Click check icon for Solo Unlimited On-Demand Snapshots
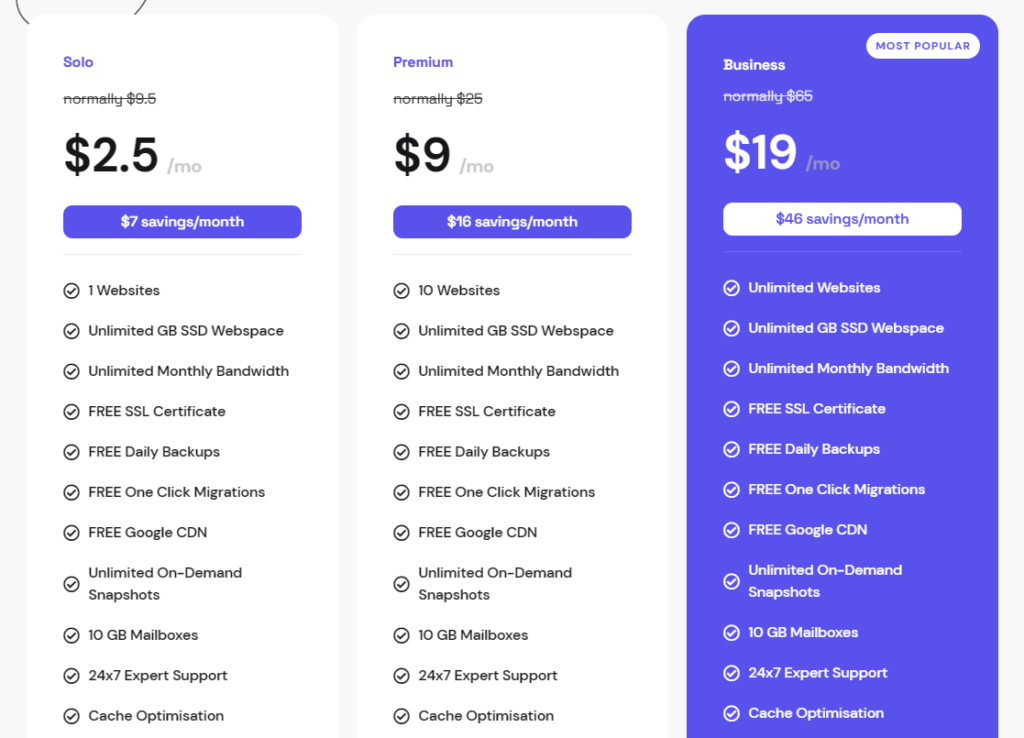 pos(71,584)
